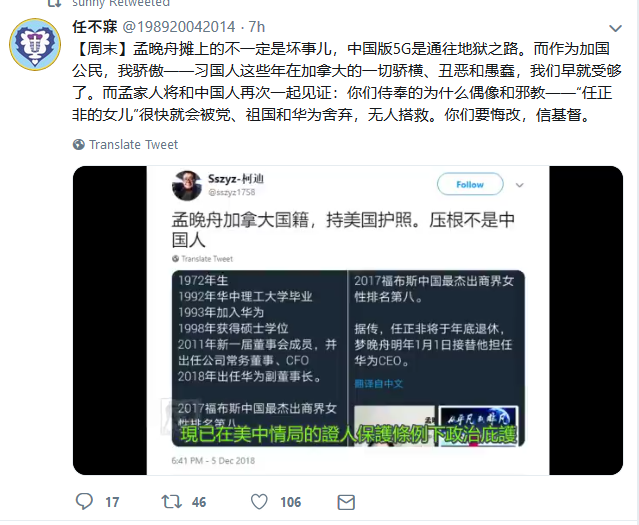Open the embedded tweet's dropdown chevron

[519, 185]
